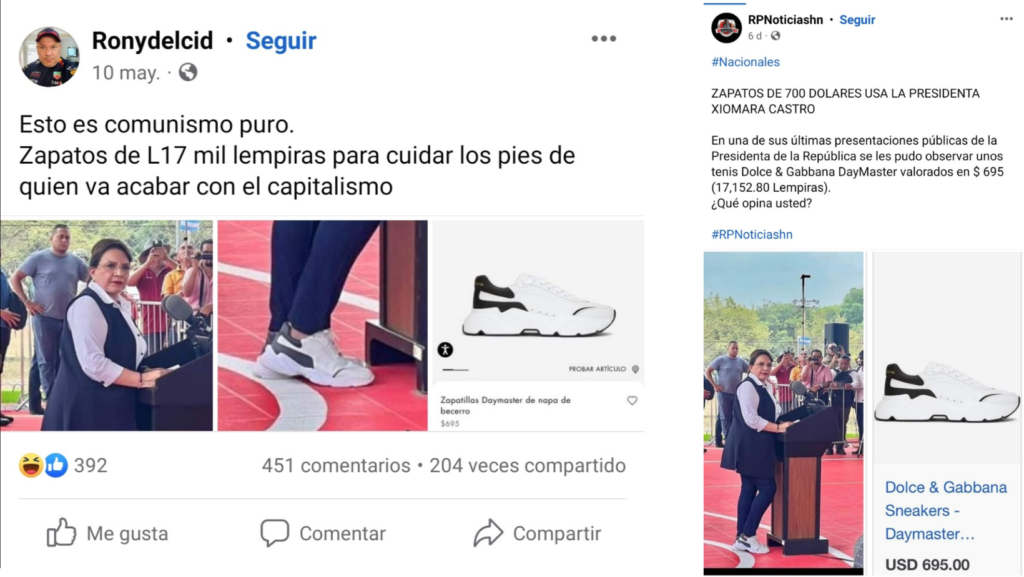Open the #RPNoticiashn hashtag
Viewport: 1024px width, 577px height.
tap(752, 234)
